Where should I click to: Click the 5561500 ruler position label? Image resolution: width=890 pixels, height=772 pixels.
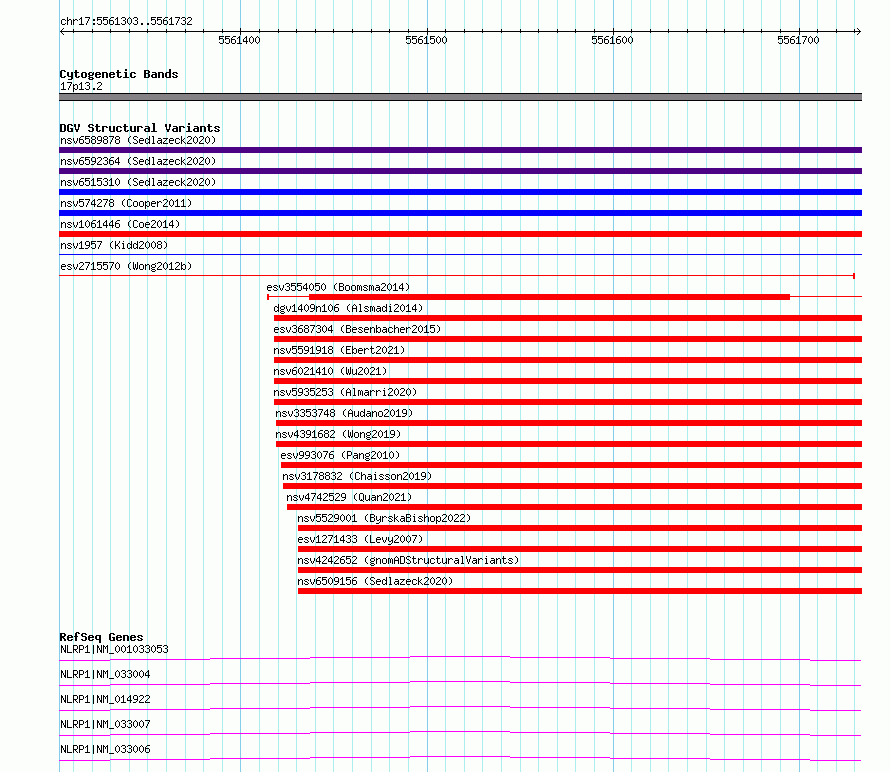pyautogui.click(x=426, y=40)
